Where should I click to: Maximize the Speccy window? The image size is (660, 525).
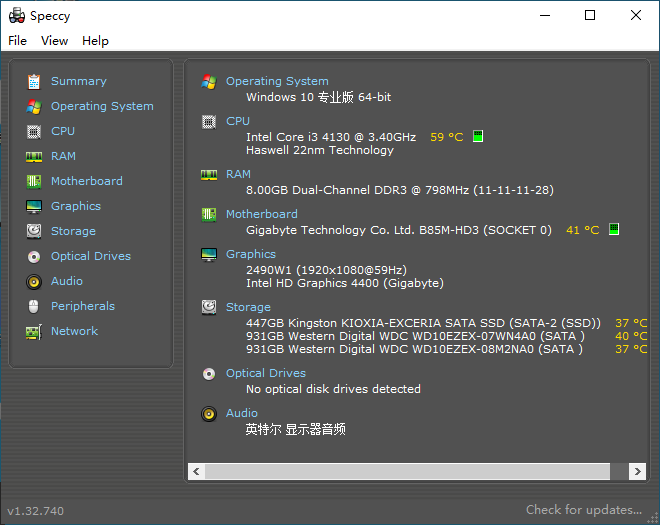(x=590, y=16)
